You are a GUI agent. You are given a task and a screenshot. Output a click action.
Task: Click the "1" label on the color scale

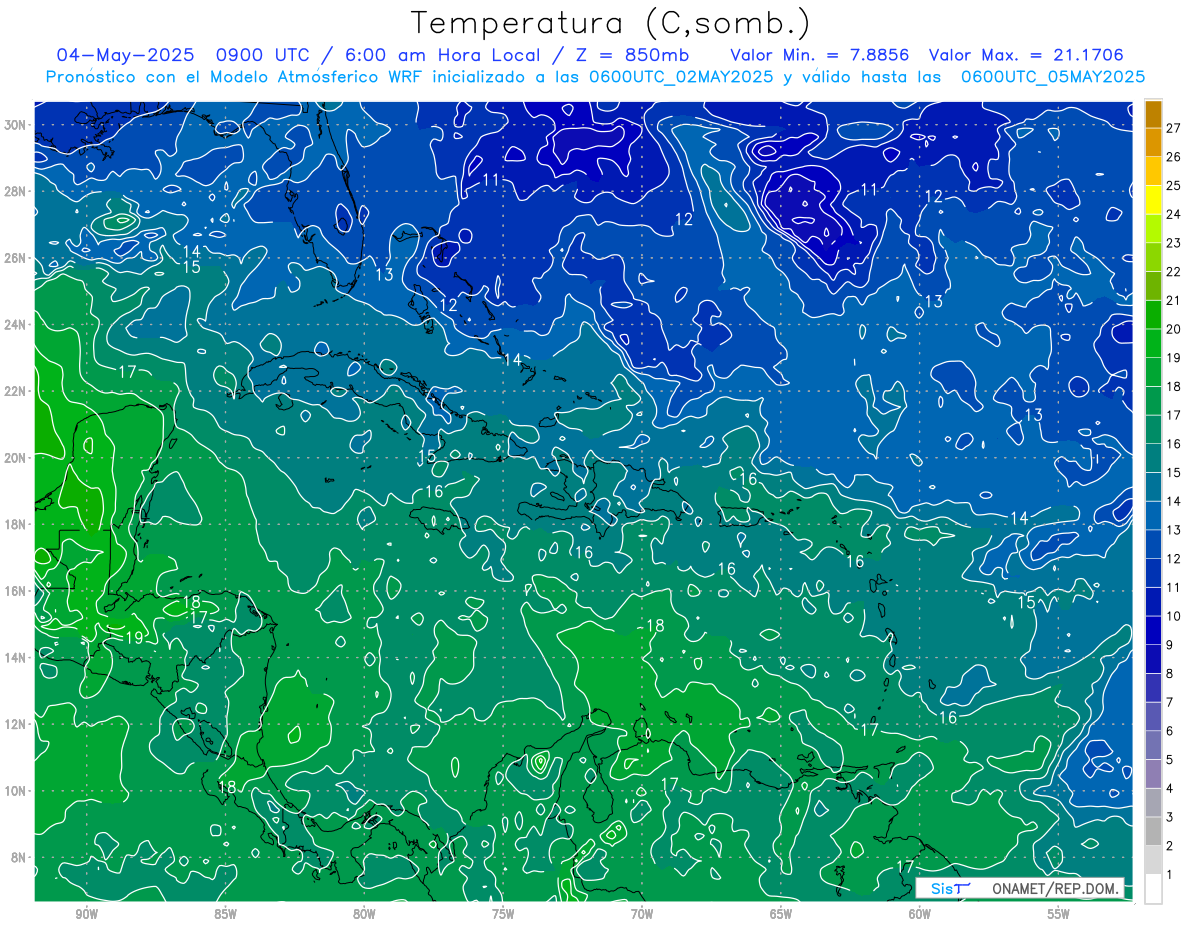click(x=1169, y=874)
